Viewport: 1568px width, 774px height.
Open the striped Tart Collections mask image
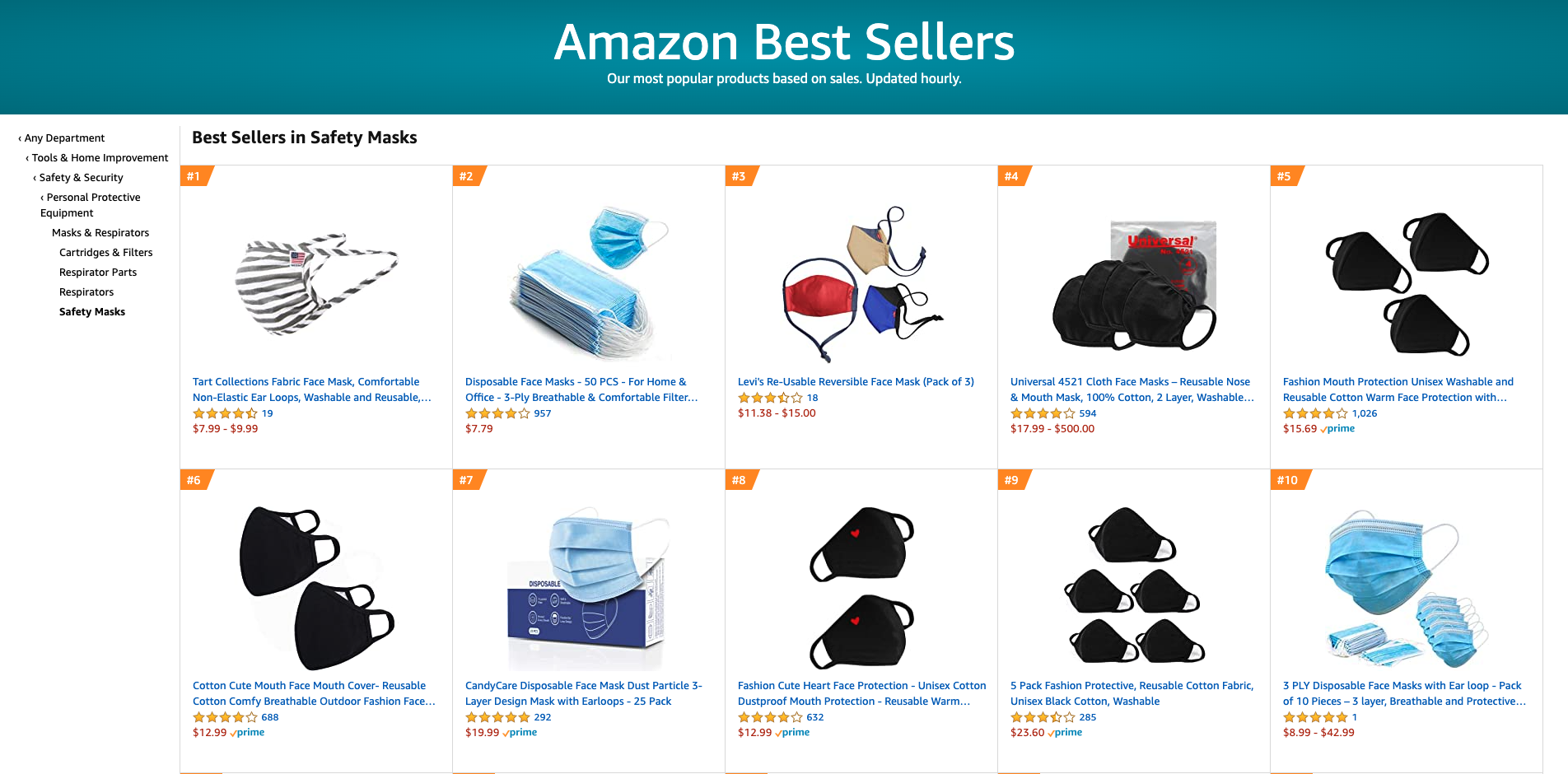pos(316,284)
